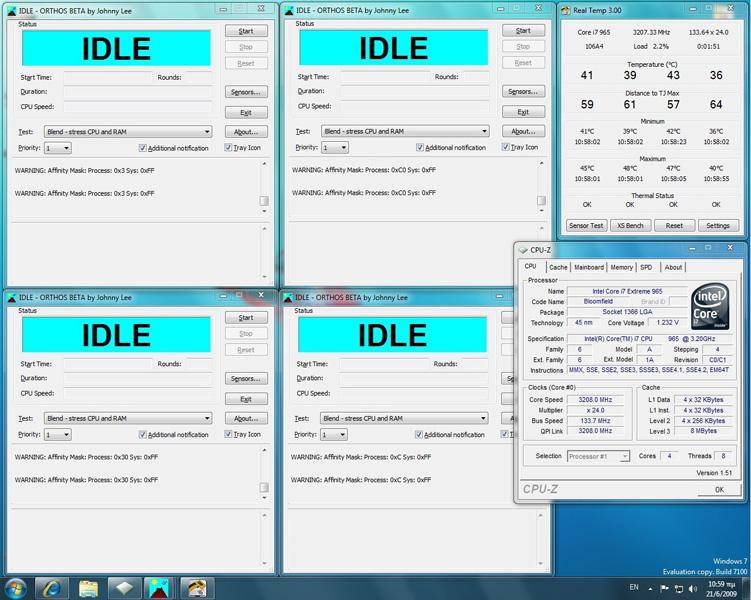Click About... in the top-right ORTHOS window
This screenshot has height=600, width=751.
(523, 131)
